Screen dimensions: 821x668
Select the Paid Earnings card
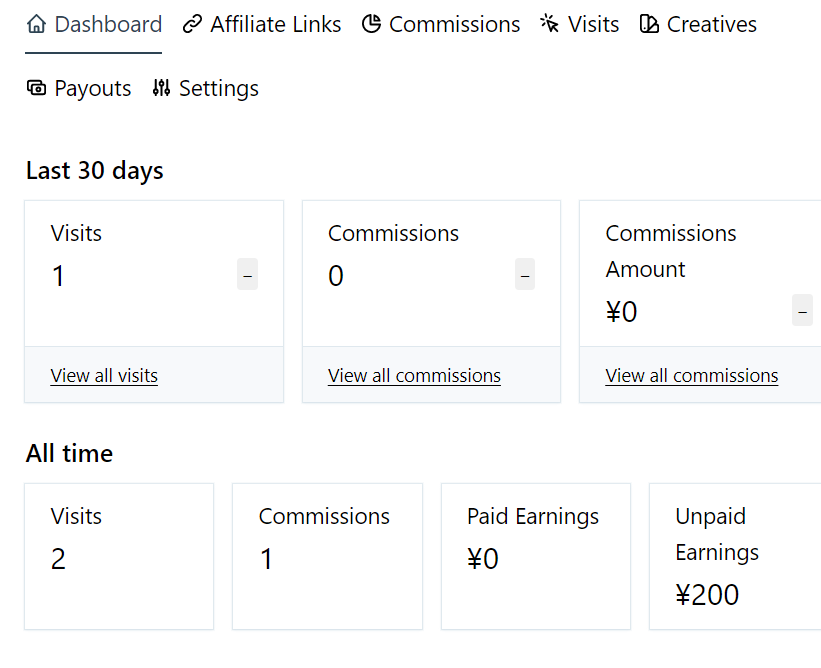(x=535, y=556)
